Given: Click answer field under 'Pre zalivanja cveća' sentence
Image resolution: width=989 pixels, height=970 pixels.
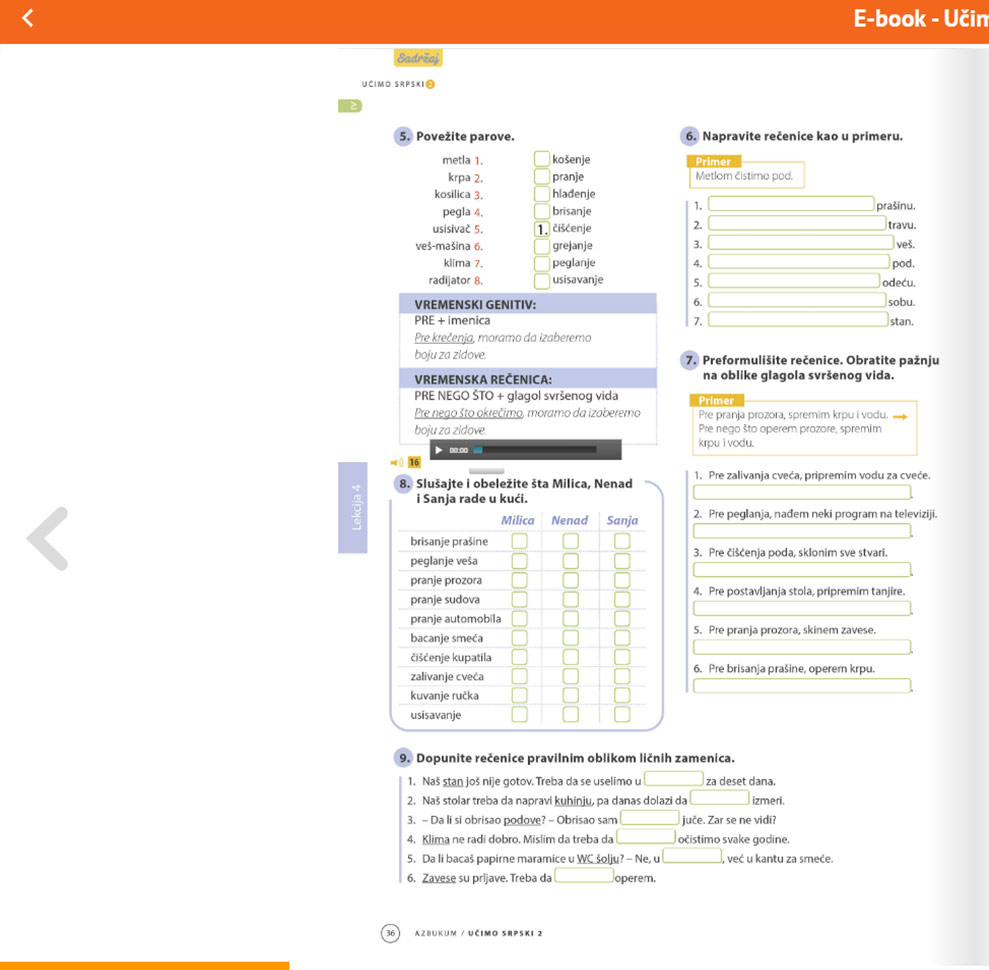Looking at the screenshot, I should (x=802, y=492).
